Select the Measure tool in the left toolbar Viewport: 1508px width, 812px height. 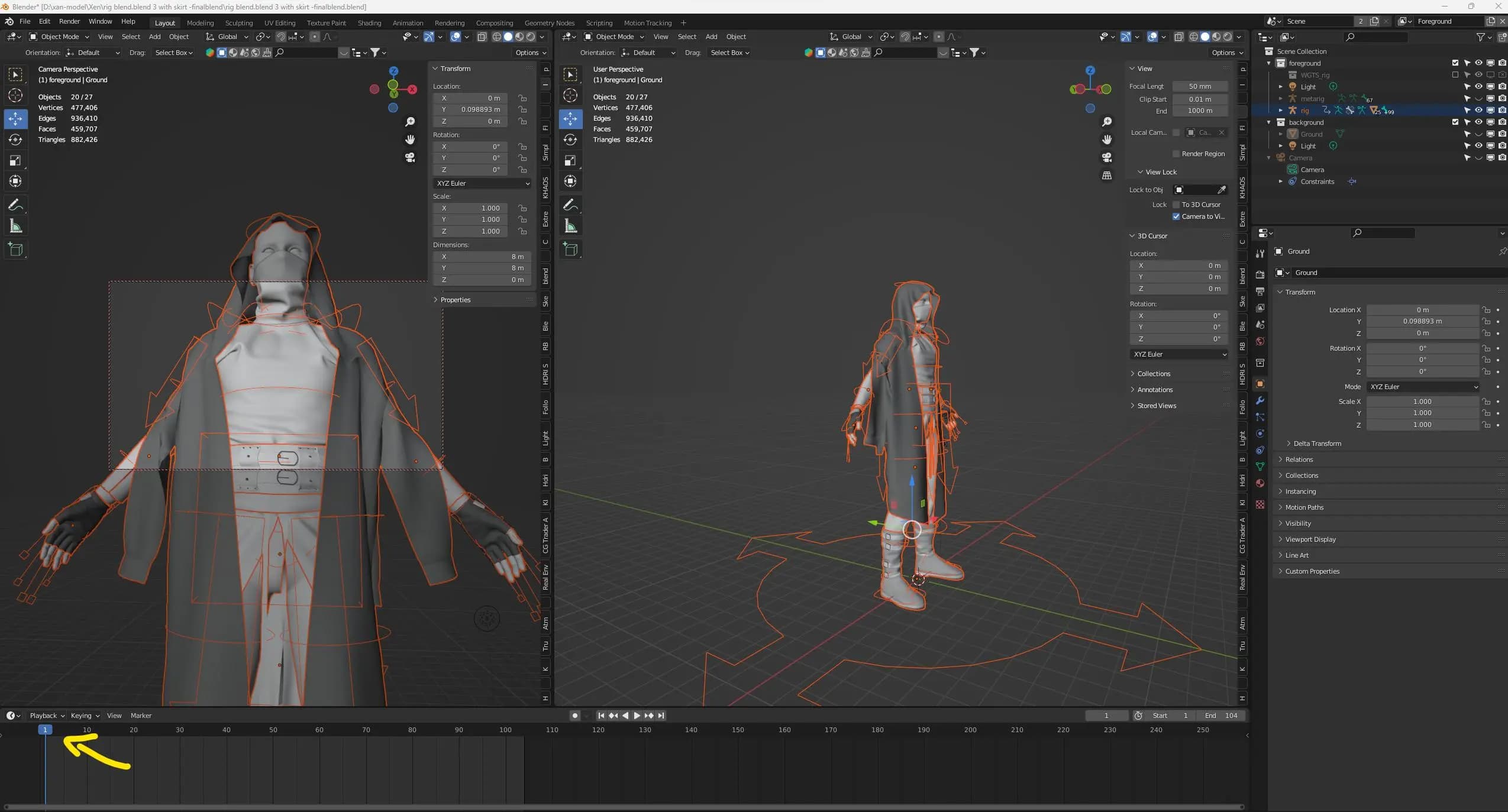tap(15, 225)
